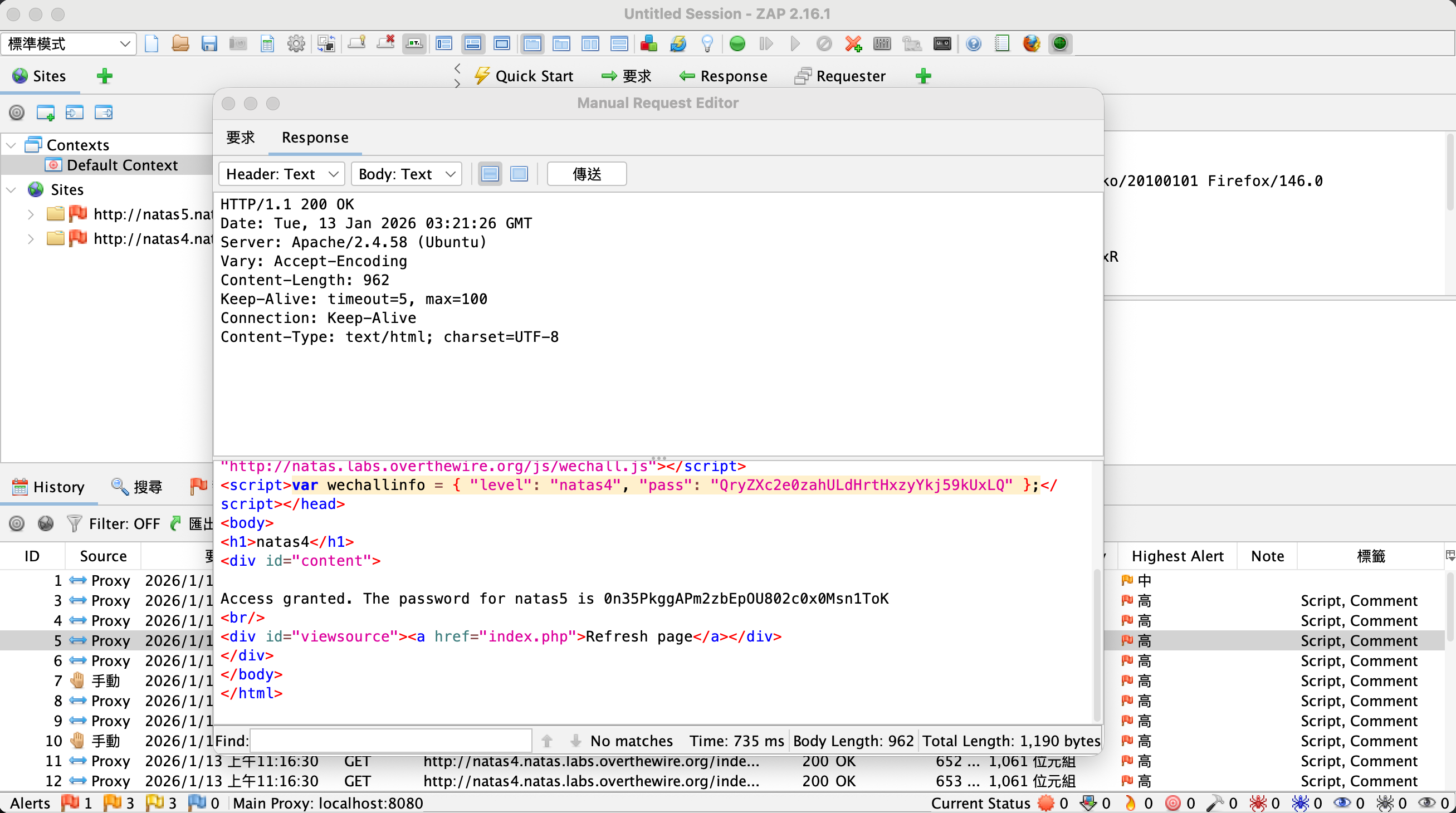Toggle the green radar HUD icon
Viewport: 1456px width, 813px height.
(x=1061, y=43)
